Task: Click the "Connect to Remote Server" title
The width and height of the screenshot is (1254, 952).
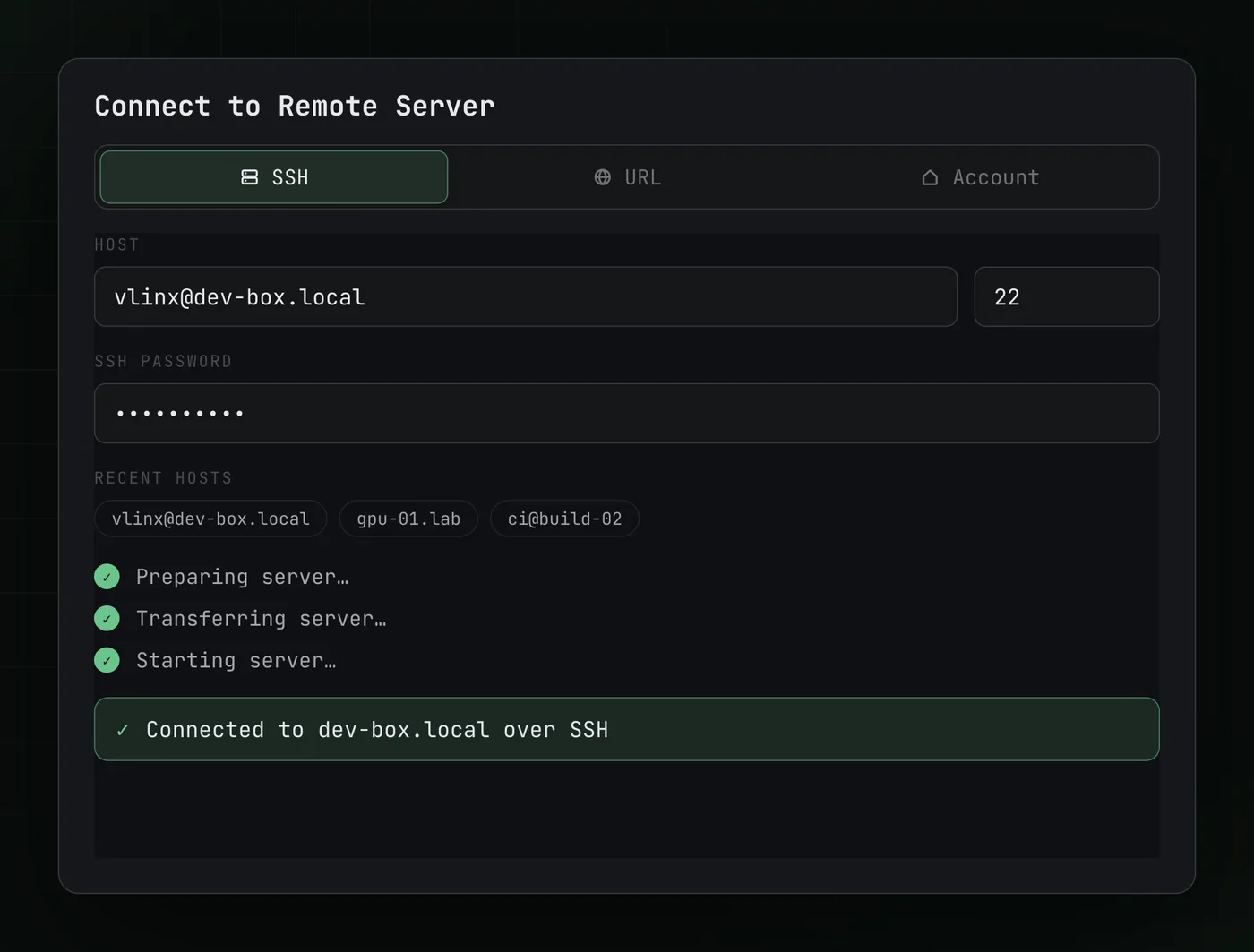Action: pyautogui.click(x=295, y=106)
